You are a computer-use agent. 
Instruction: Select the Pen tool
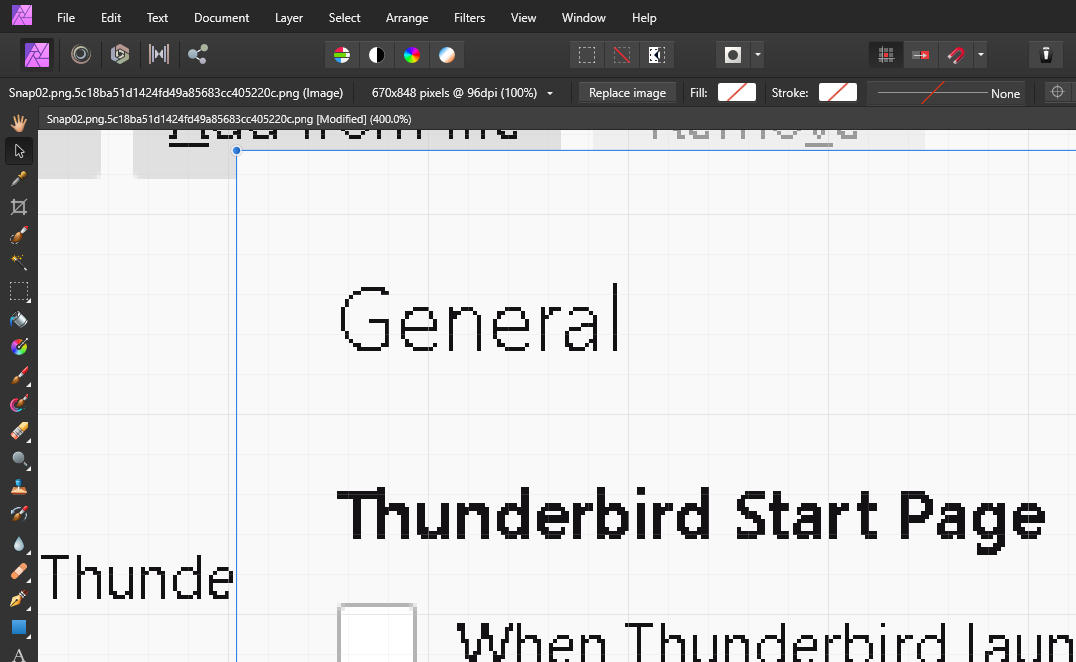point(19,600)
